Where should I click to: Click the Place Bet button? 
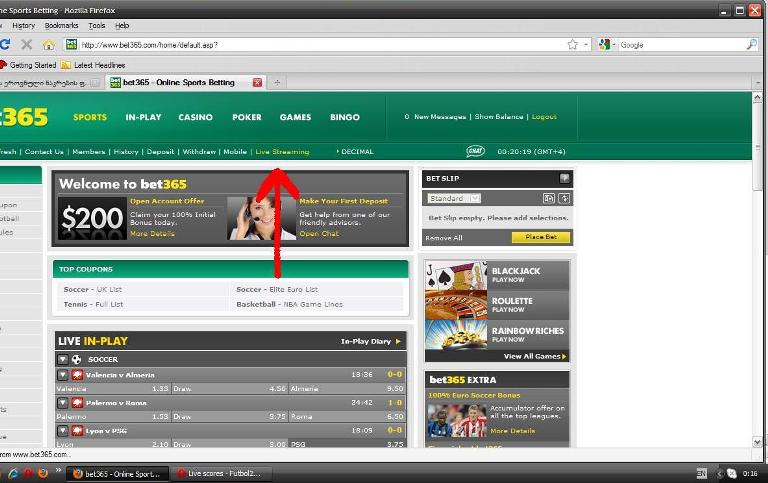tap(541, 237)
